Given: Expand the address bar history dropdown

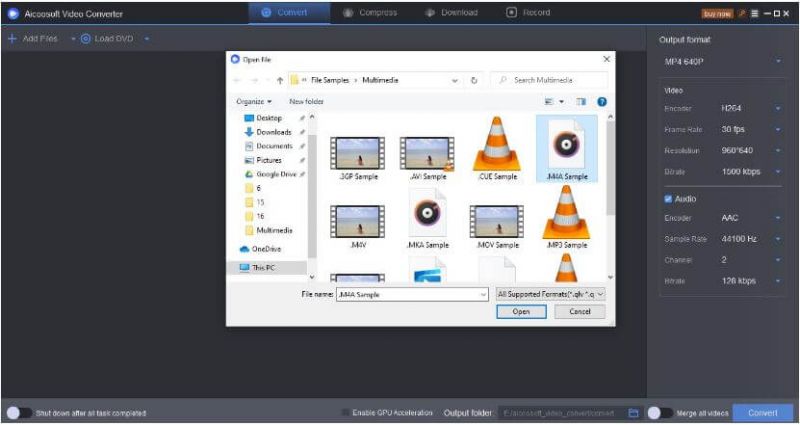Looking at the screenshot, I should (454, 81).
